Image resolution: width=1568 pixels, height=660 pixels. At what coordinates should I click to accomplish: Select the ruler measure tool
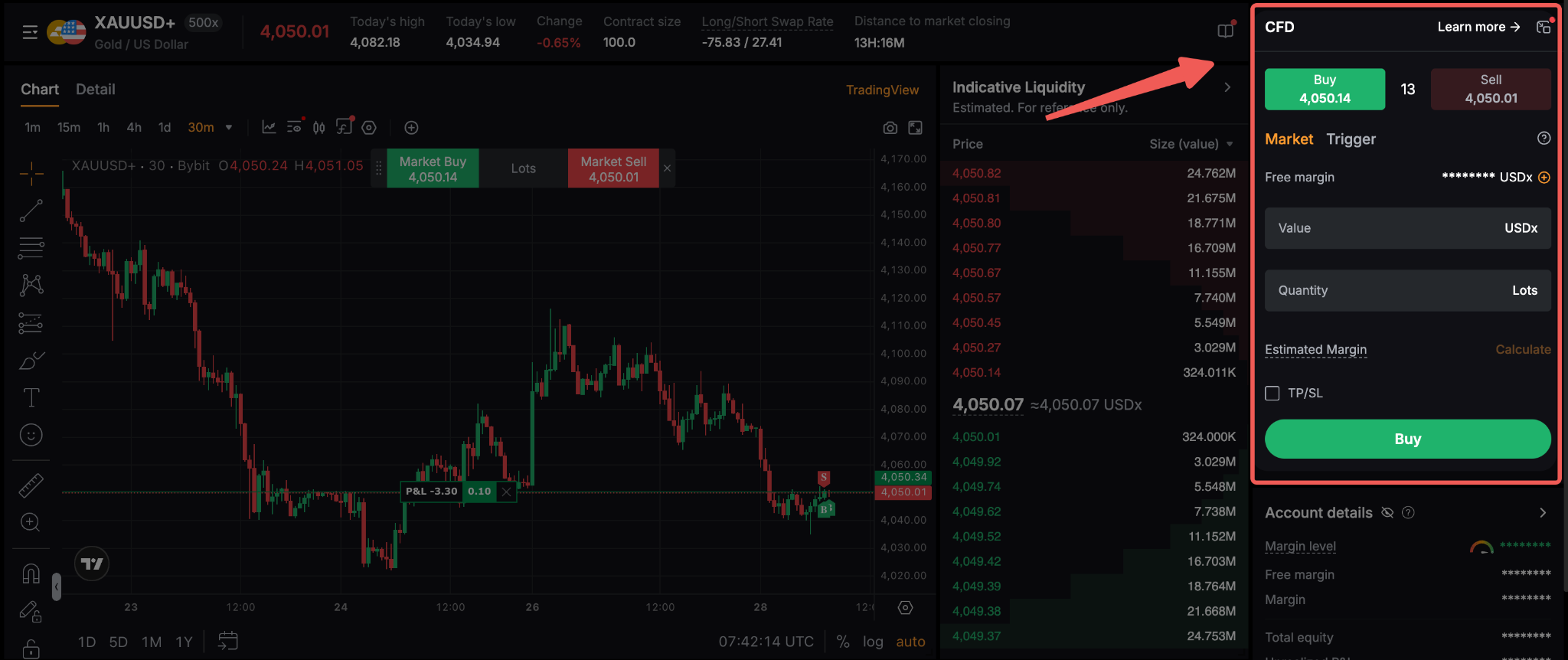point(31,485)
